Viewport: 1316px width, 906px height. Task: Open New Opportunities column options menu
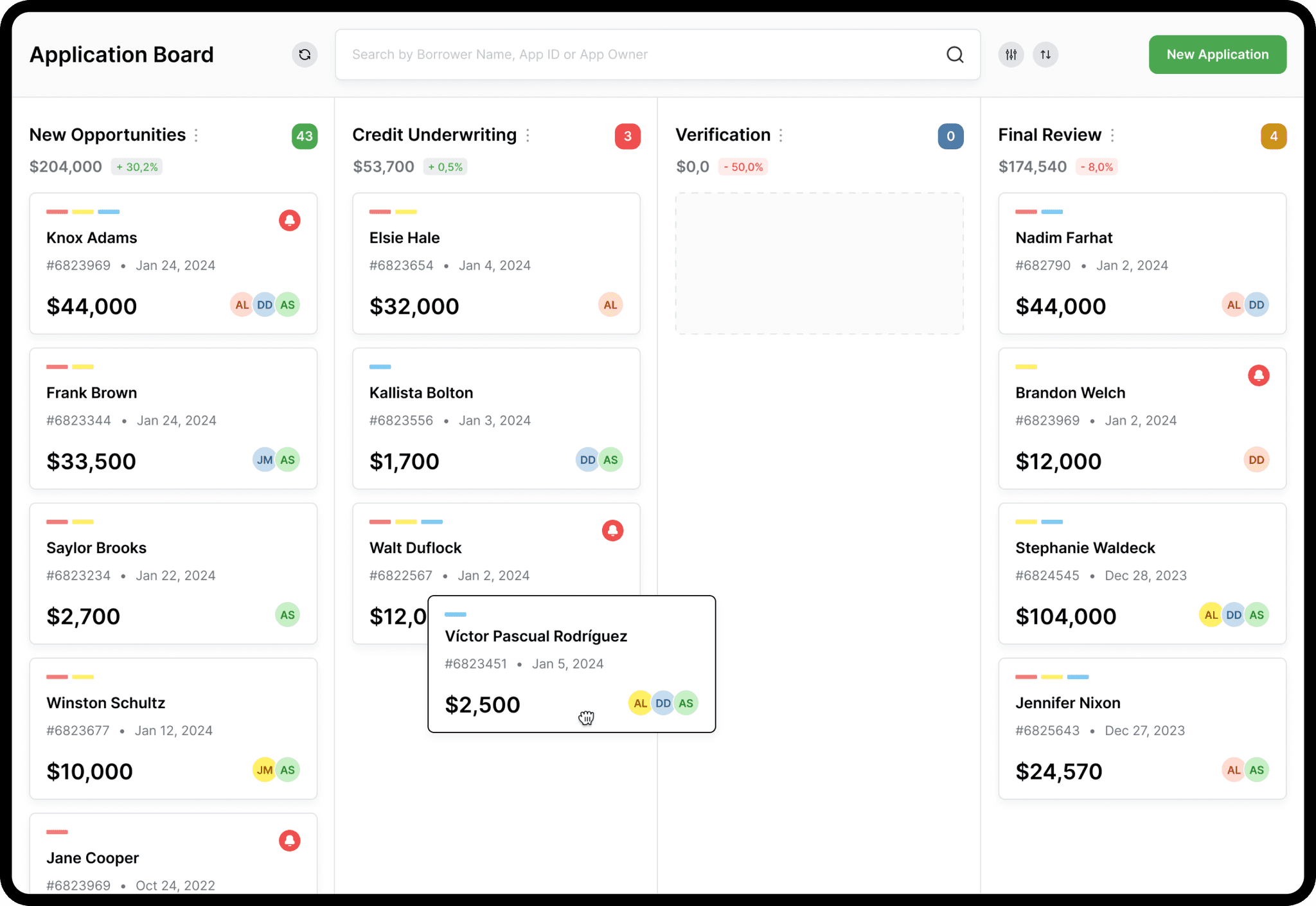tap(197, 135)
